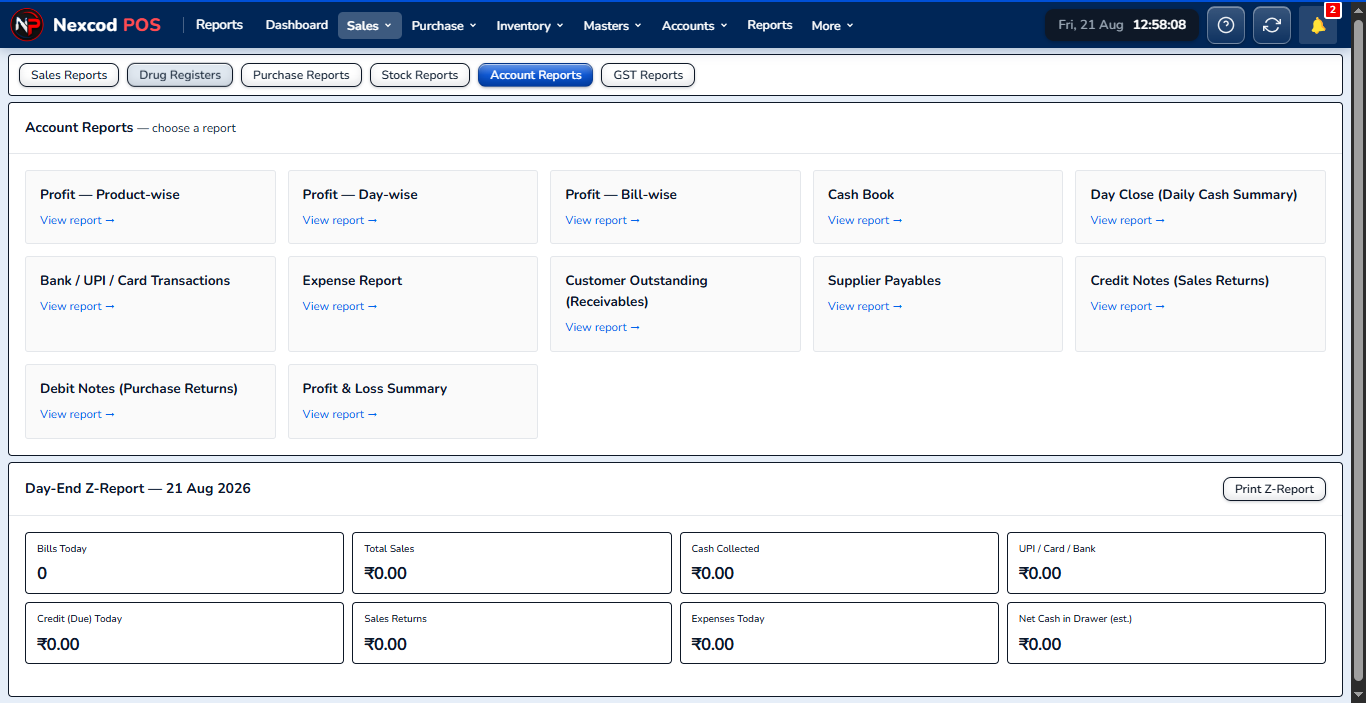Viewport: 1366px width, 703px height.
Task: Click the Profit & Loss Summary title
Action: point(375,388)
